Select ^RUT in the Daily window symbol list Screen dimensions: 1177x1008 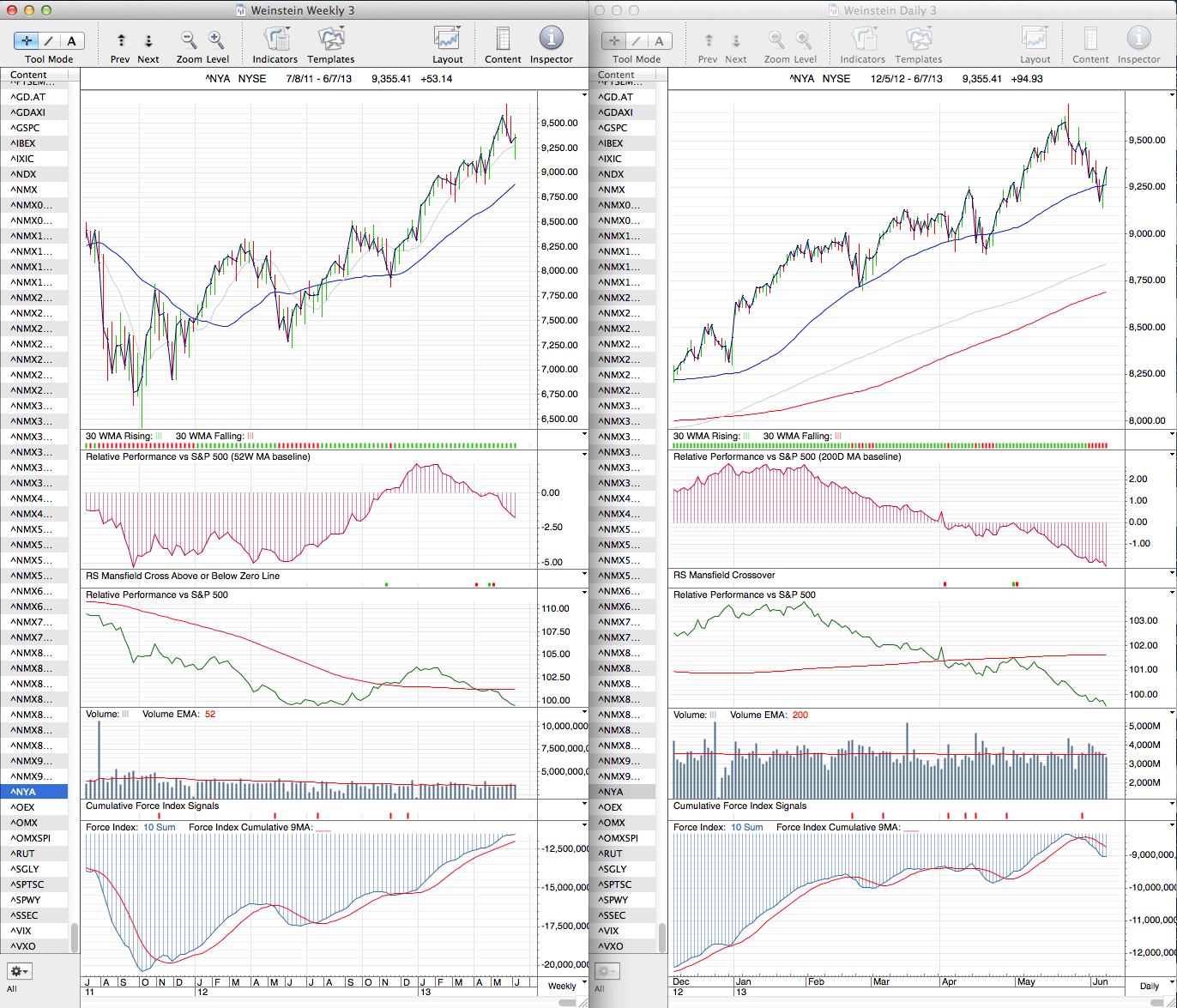[x=612, y=854]
